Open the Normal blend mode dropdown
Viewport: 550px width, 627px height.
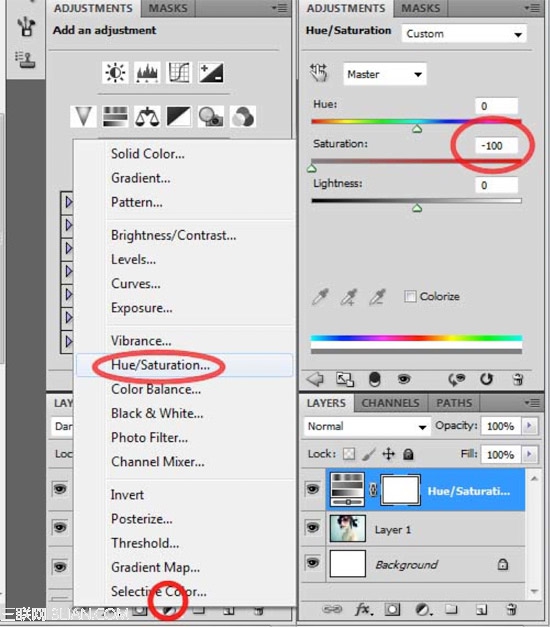pos(367,426)
